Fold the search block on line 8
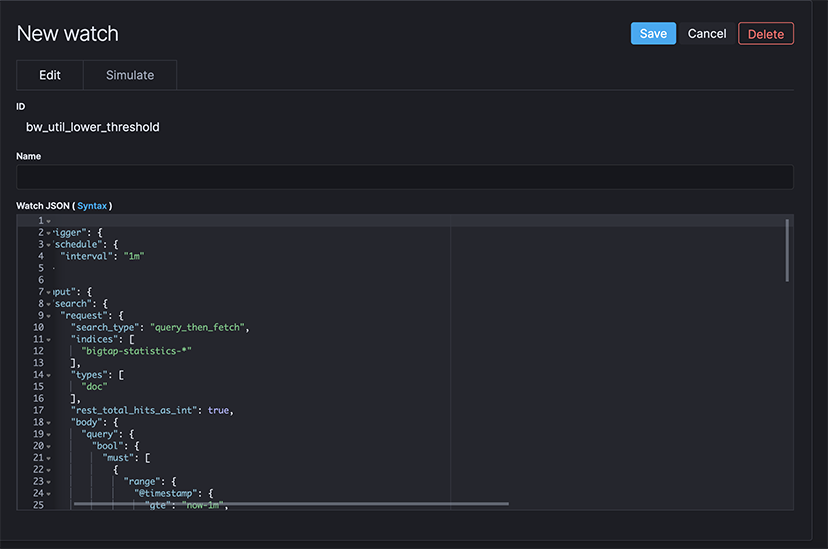 click(49, 304)
